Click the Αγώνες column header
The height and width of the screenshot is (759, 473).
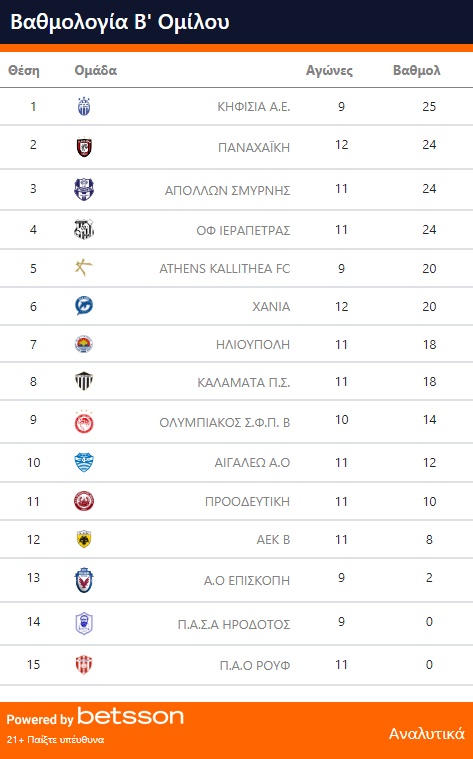tap(329, 71)
